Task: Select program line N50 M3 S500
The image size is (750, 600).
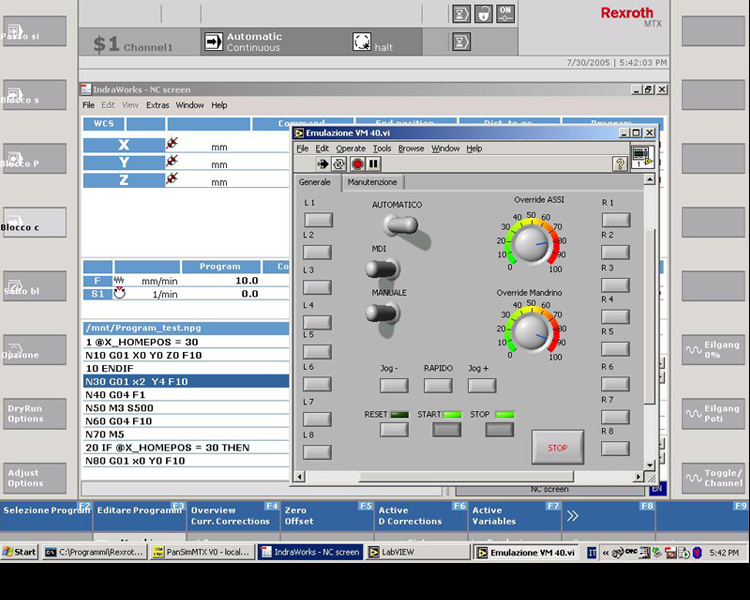Action: pyautogui.click(x=186, y=408)
